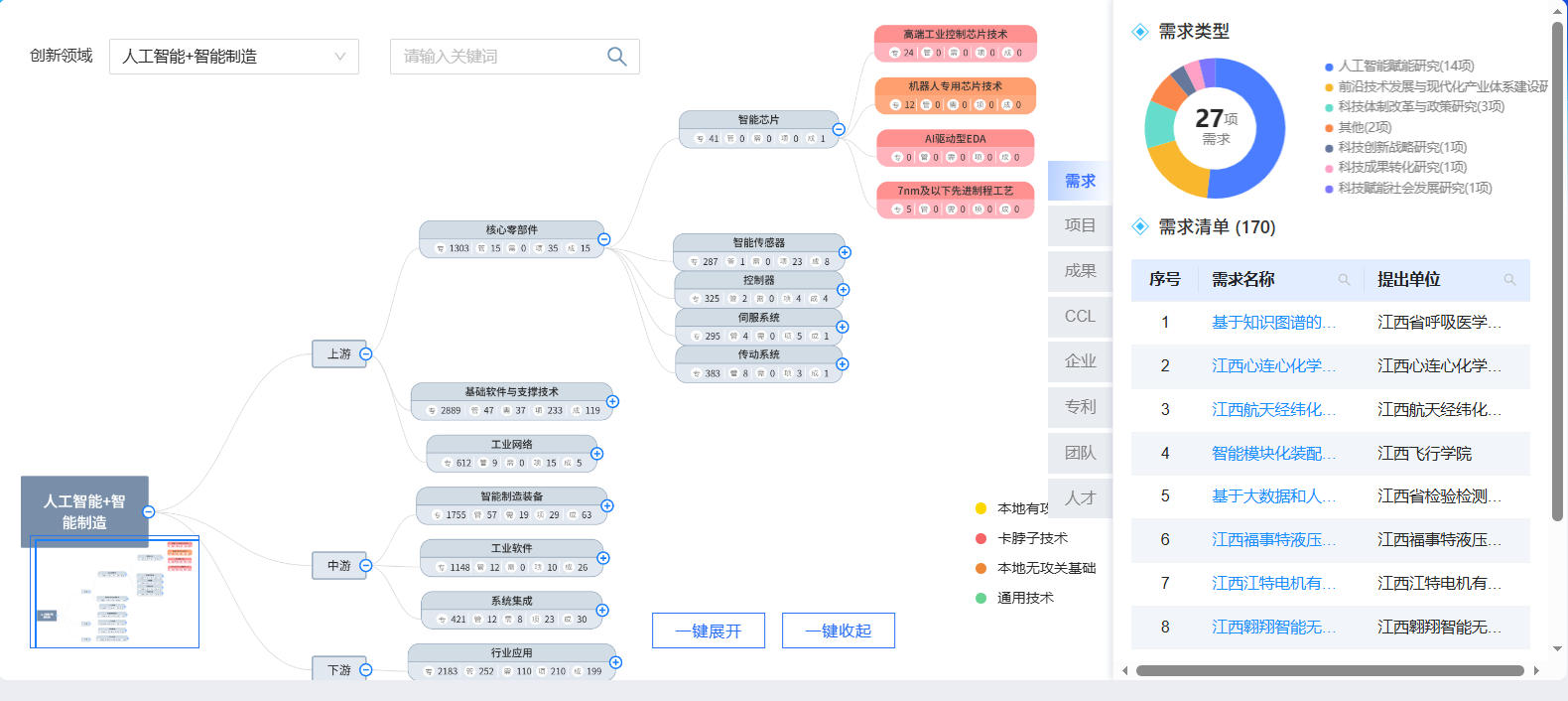Click the 一键展开 button

coord(709,631)
